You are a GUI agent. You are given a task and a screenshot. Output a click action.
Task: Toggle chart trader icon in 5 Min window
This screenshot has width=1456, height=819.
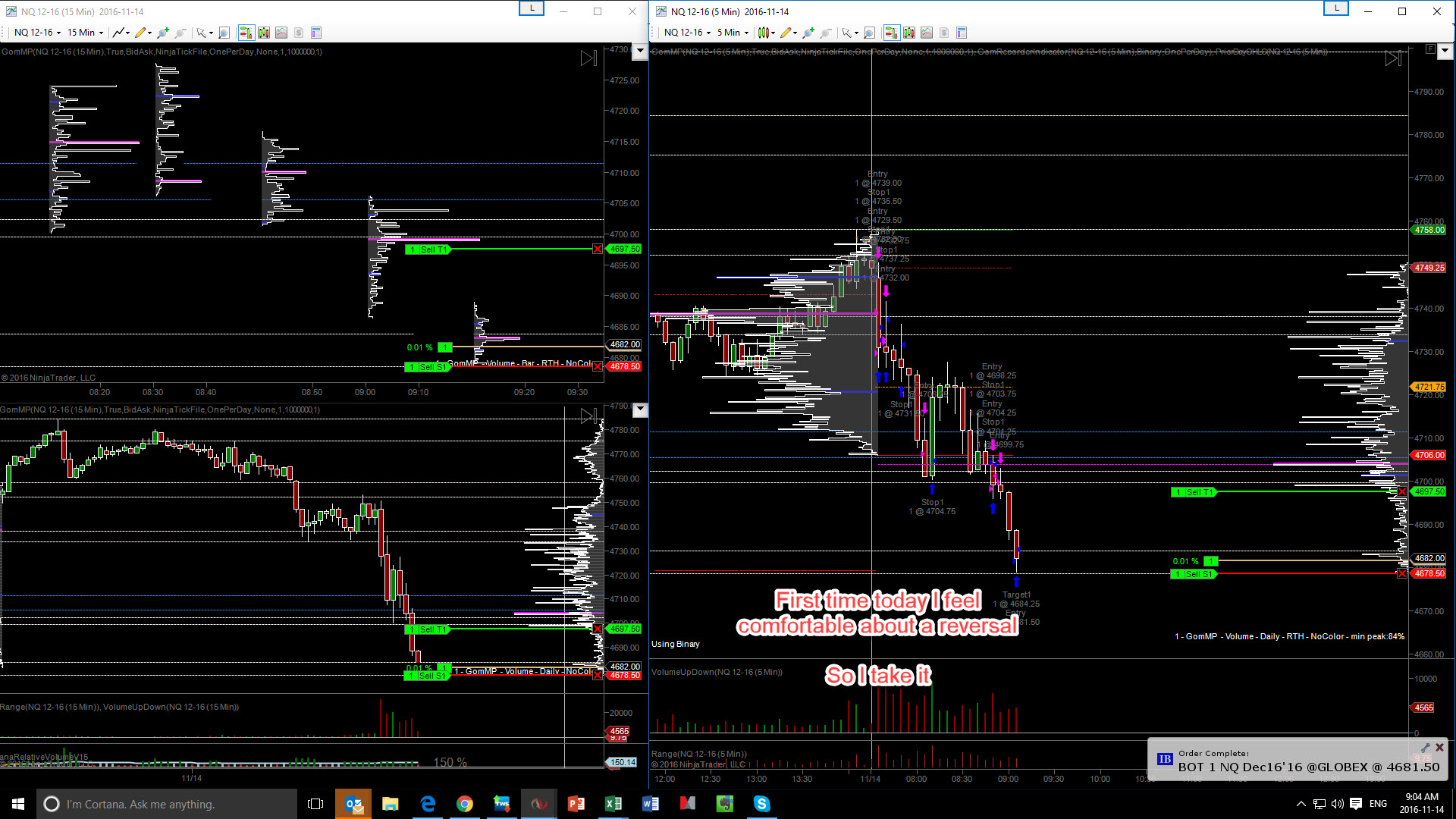click(x=891, y=33)
